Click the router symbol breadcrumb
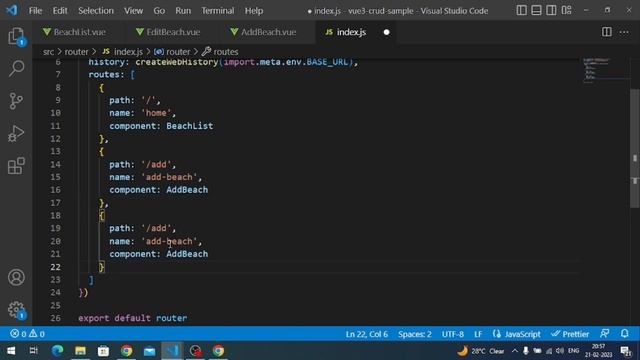The image size is (640, 360). tap(172, 52)
